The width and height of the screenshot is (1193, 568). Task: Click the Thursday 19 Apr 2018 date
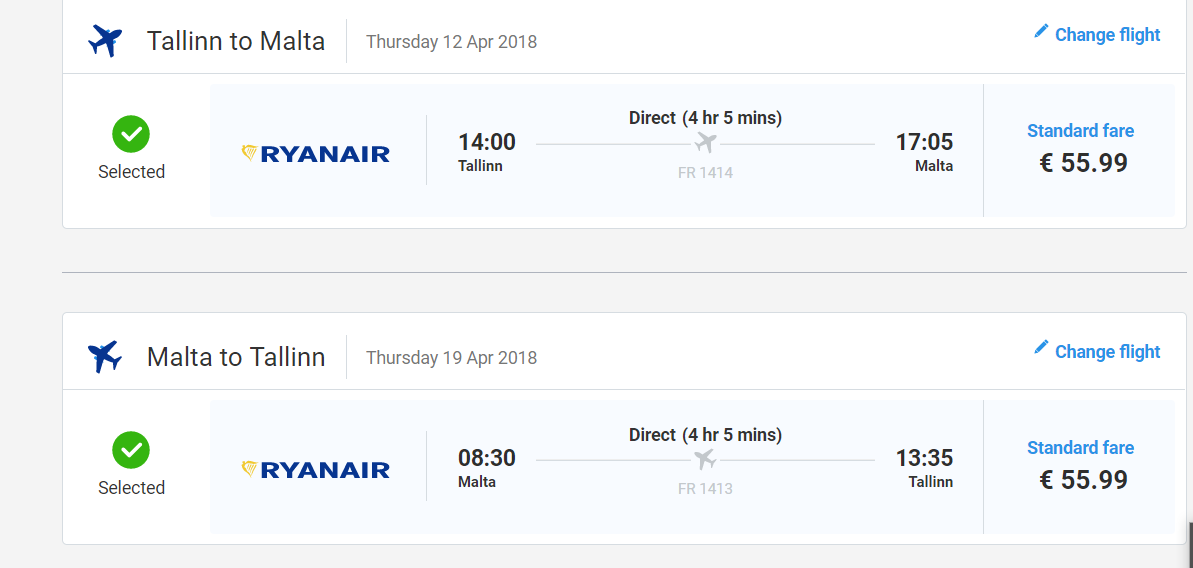tap(452, 357)
